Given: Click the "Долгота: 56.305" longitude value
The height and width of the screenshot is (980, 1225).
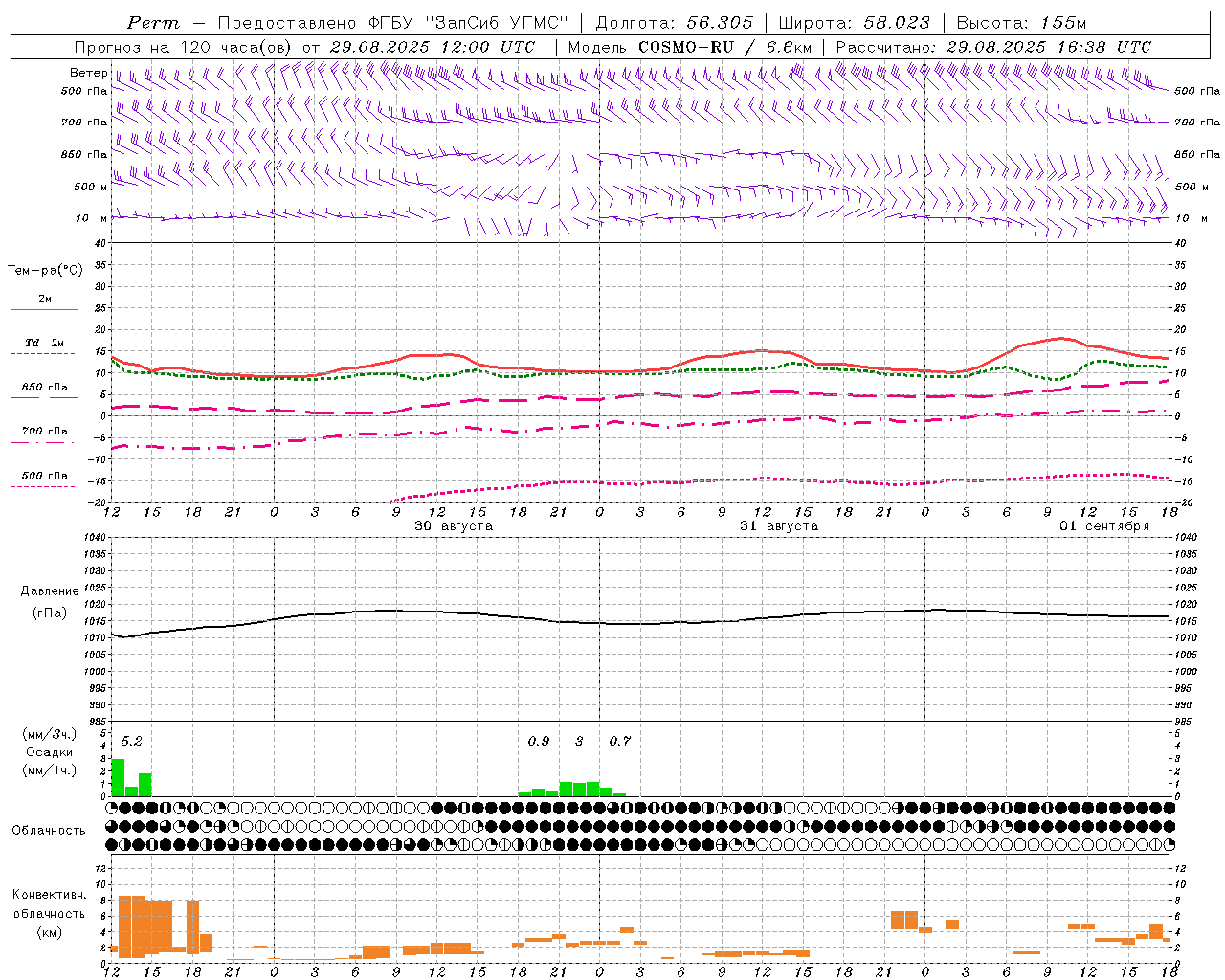Looking at the screenshot, I should (675, 23).
